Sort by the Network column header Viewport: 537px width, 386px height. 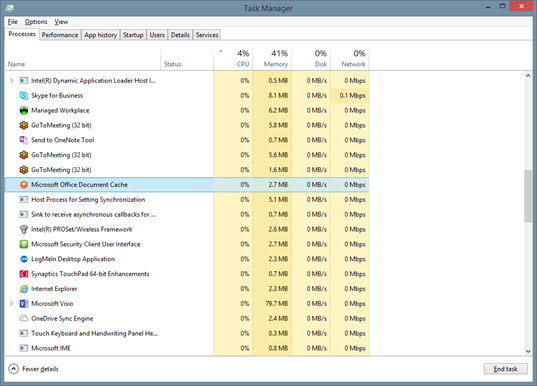(350, 59)
